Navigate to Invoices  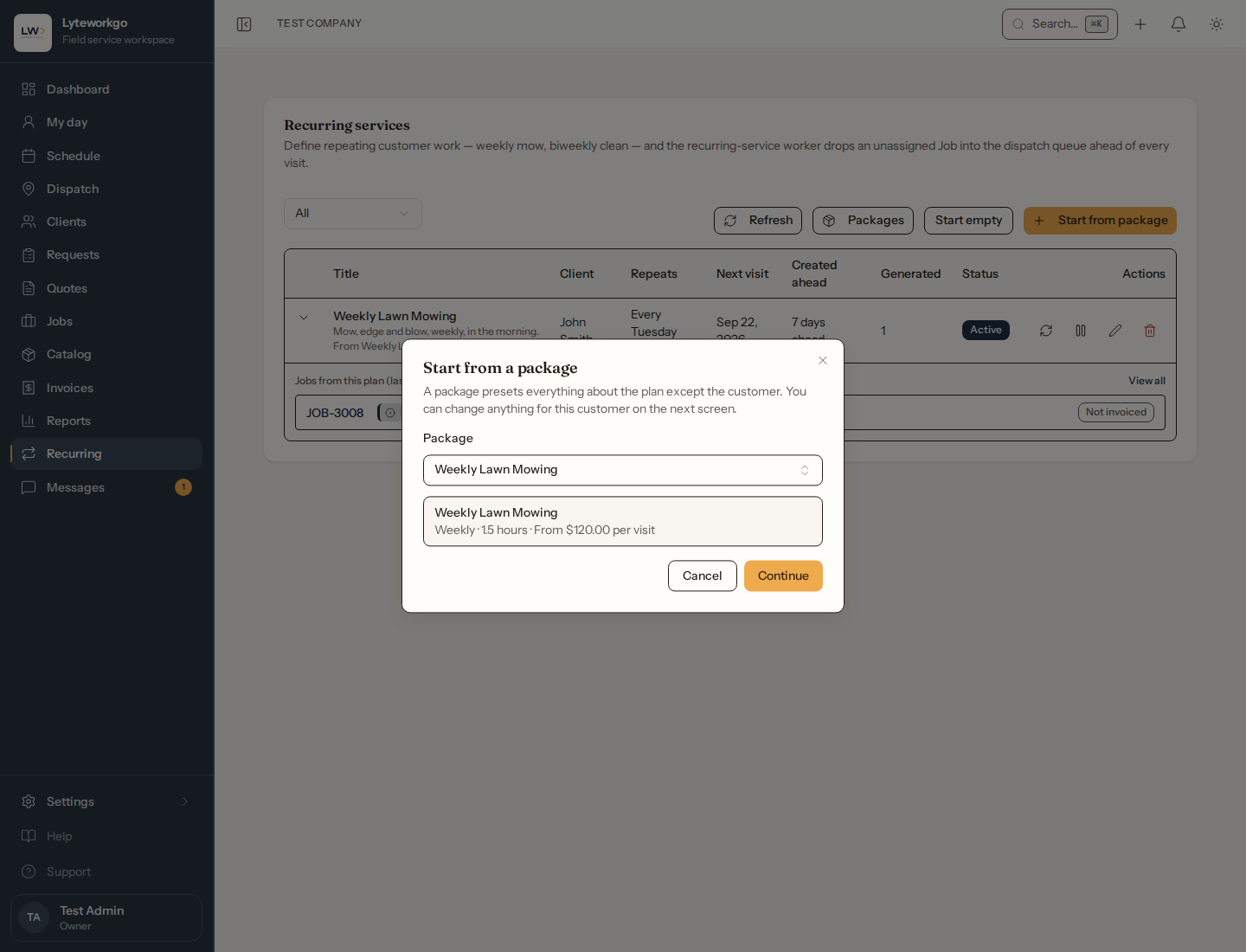coord(106,388)
